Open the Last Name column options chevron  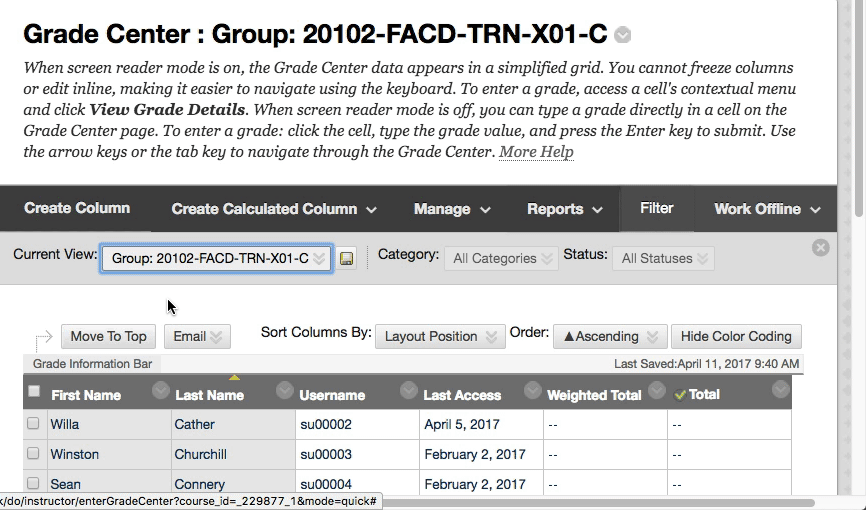click(284, 390)
